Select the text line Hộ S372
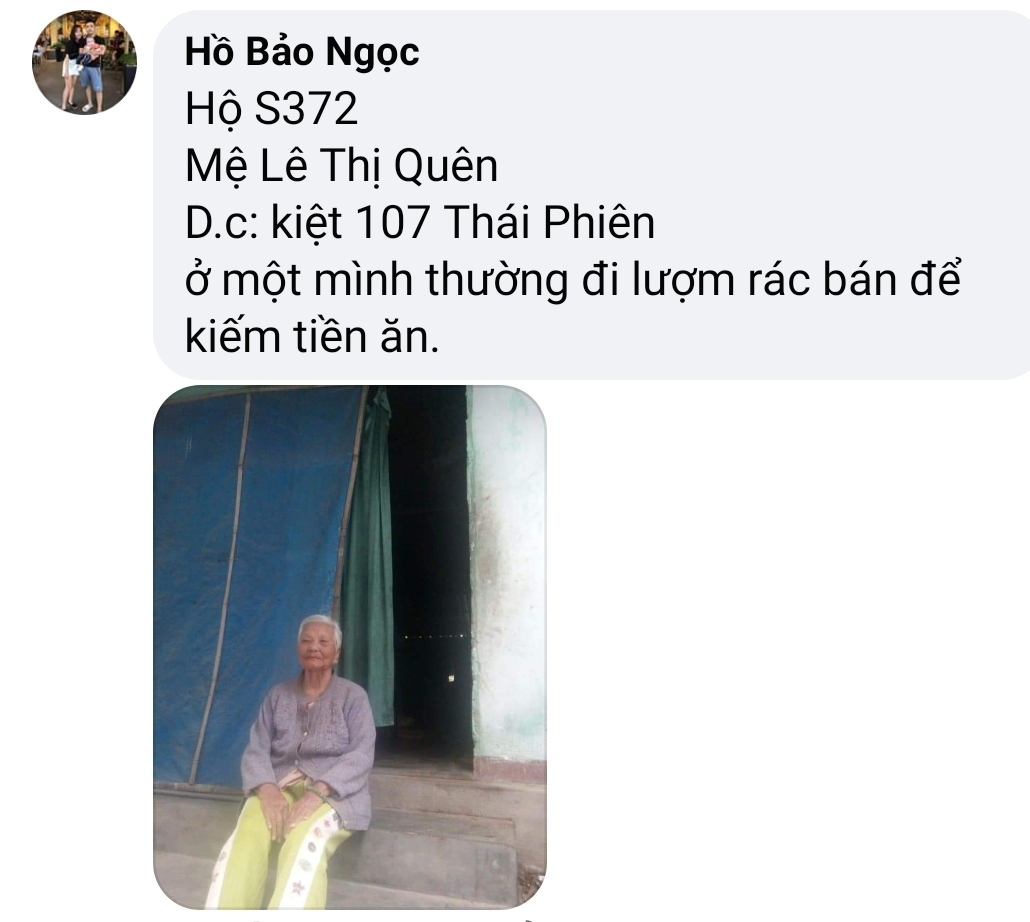1030x922 pixels. 271,108
